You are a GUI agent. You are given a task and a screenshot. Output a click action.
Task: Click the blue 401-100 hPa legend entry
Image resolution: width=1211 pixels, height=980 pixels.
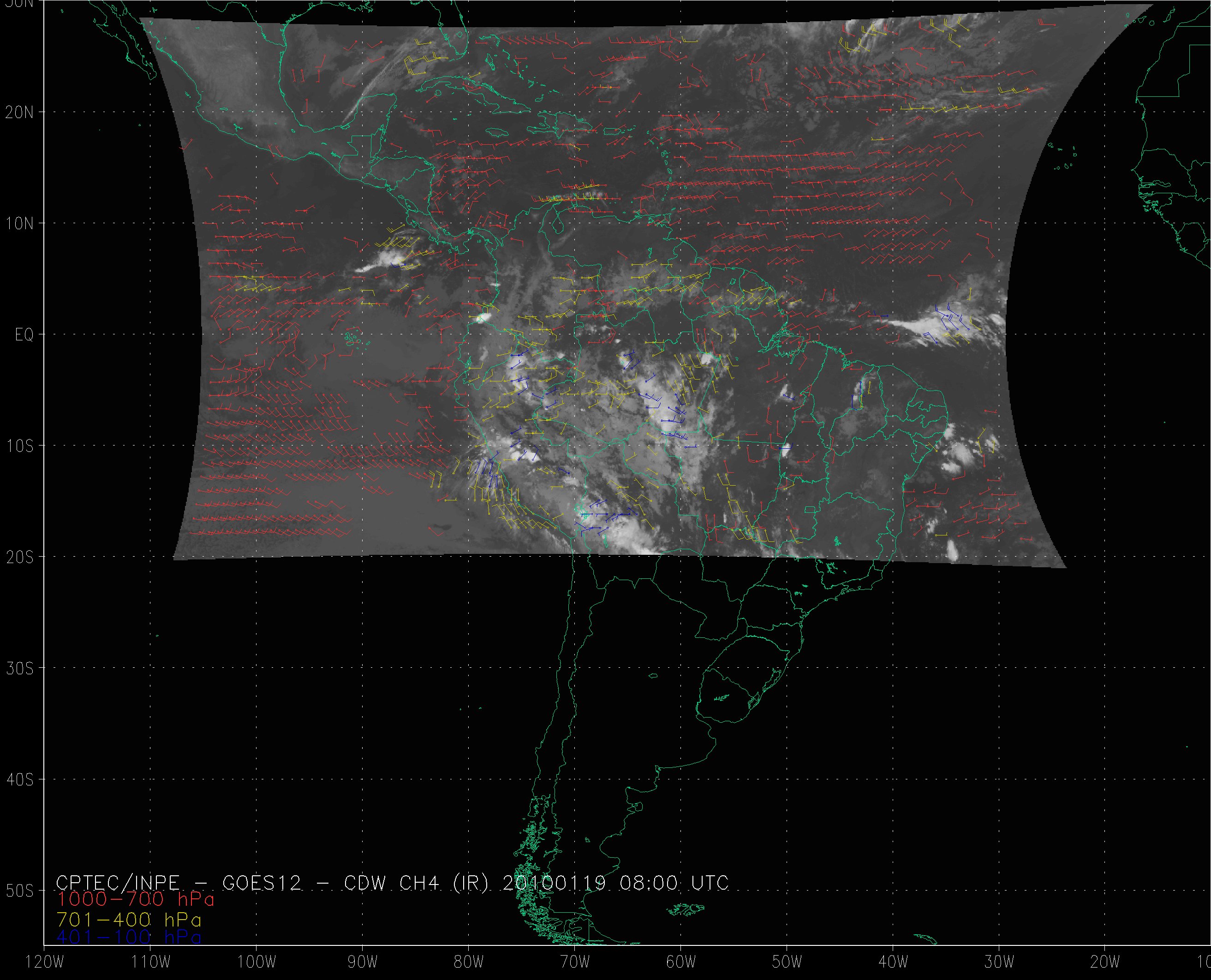[x=129, y=937]
